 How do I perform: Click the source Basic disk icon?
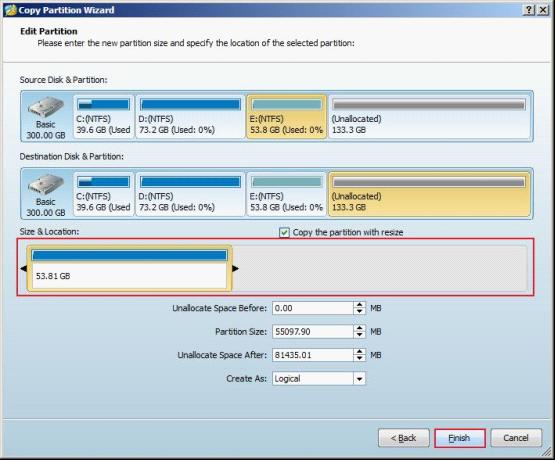click(x=46, y=107)
